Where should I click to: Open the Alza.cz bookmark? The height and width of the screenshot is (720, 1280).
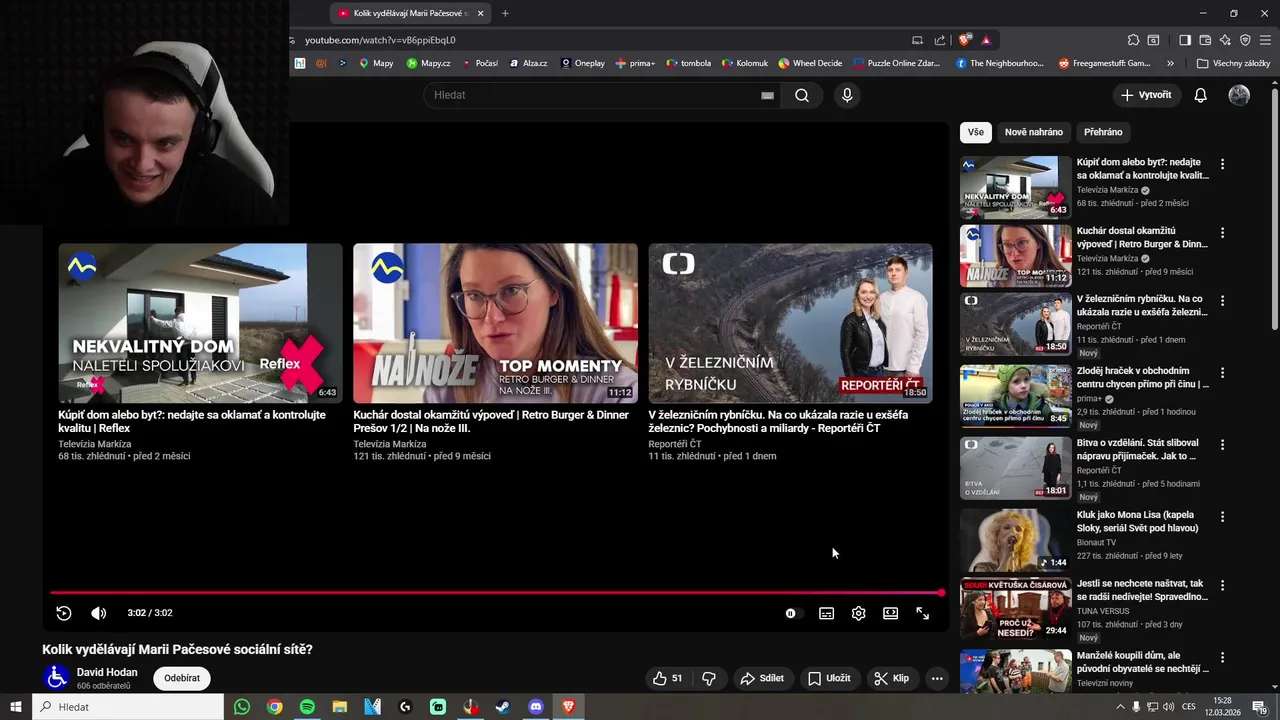pos(528,63)
